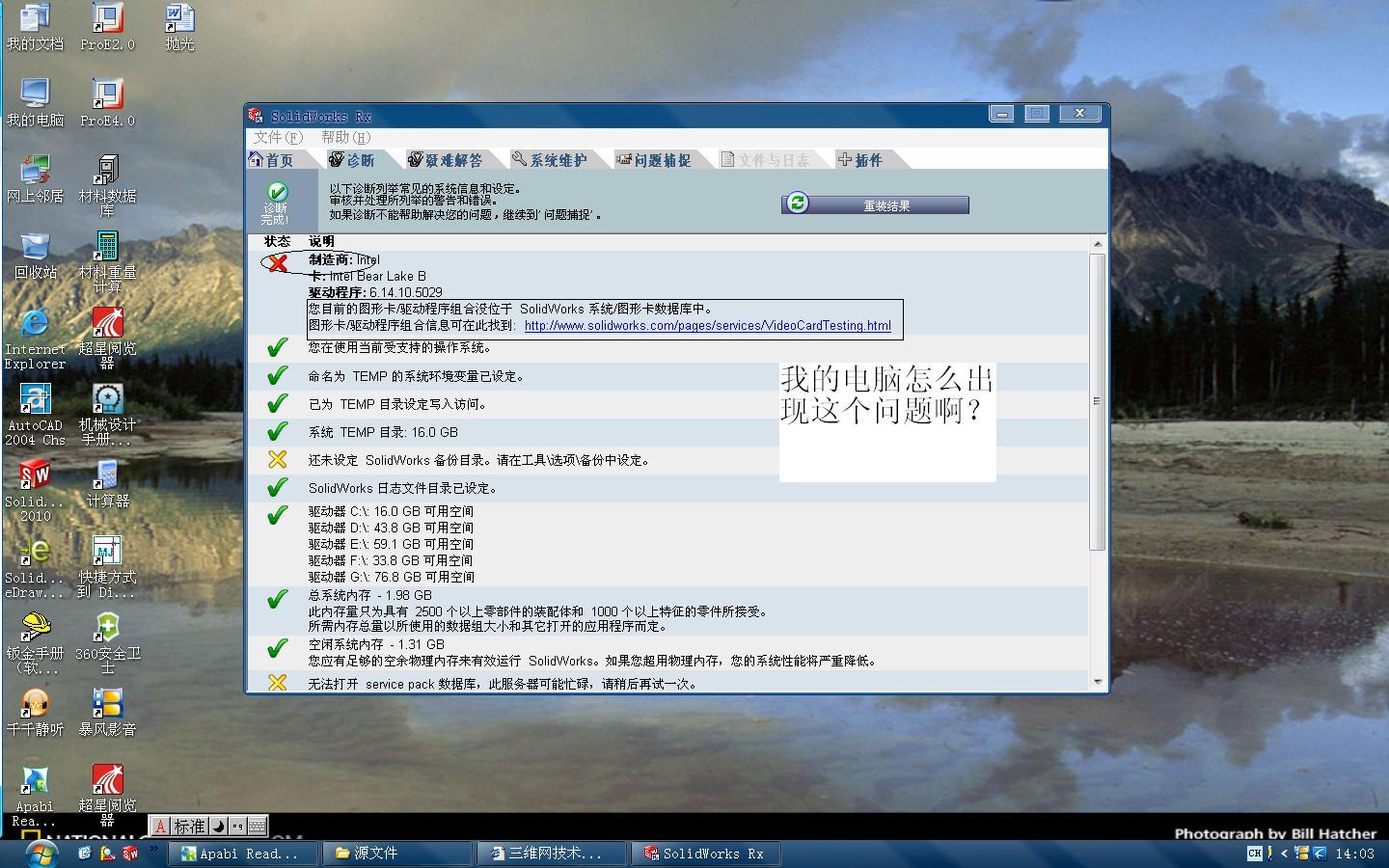Click the 标准 input method mode button
The image size is (1389, 868).
pyautogui.click(x=189, y=827)
